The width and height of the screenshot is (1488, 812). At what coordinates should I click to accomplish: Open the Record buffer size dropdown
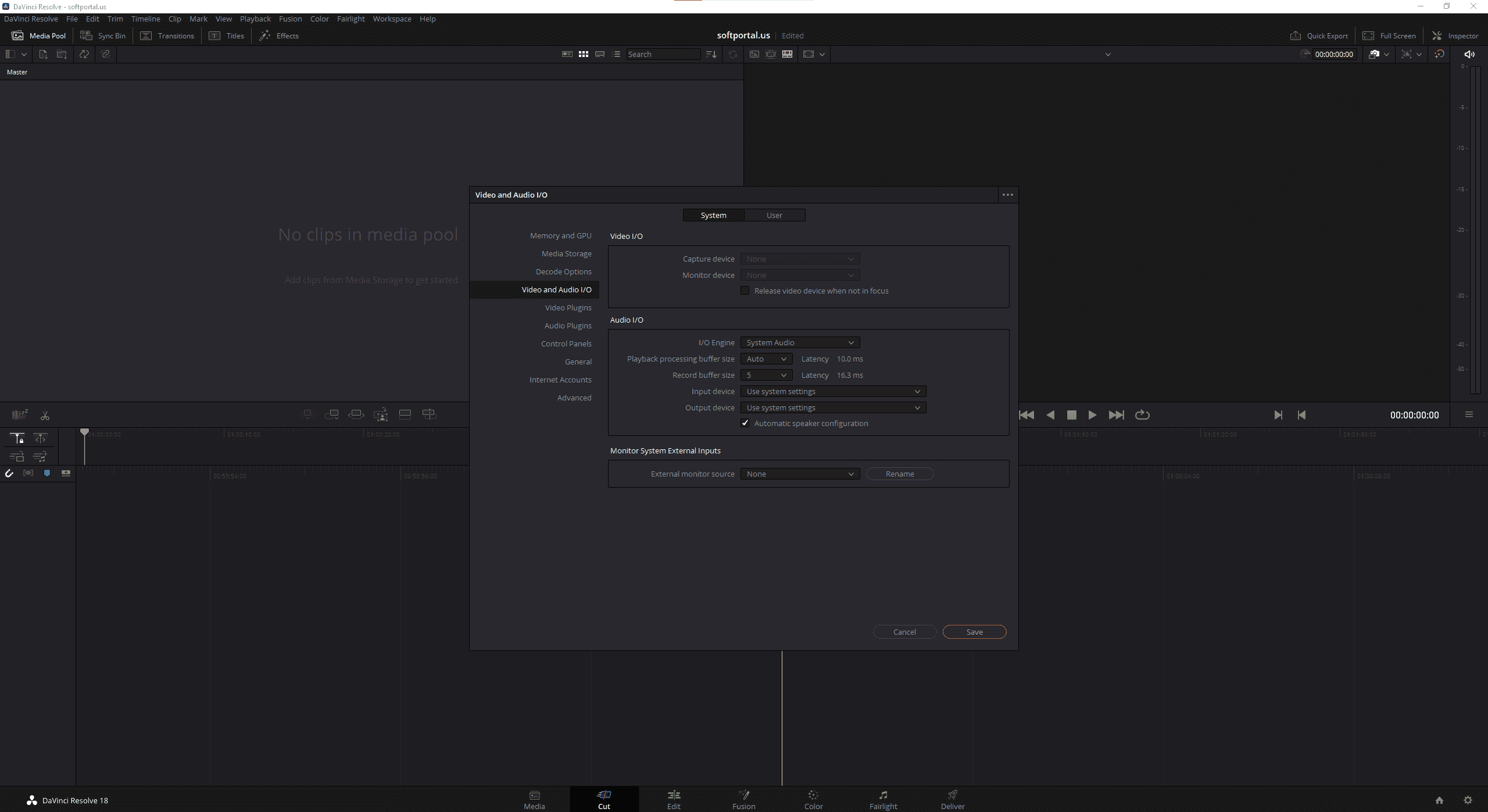click(766, 375)
